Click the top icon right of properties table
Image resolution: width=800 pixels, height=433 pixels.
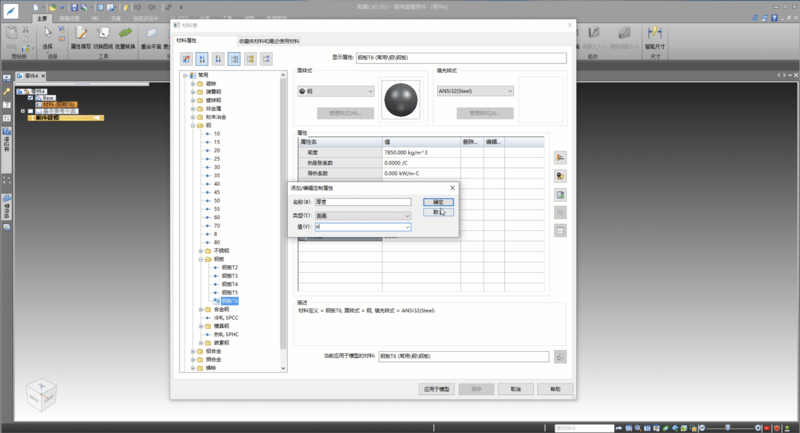(x=560, y=157)
